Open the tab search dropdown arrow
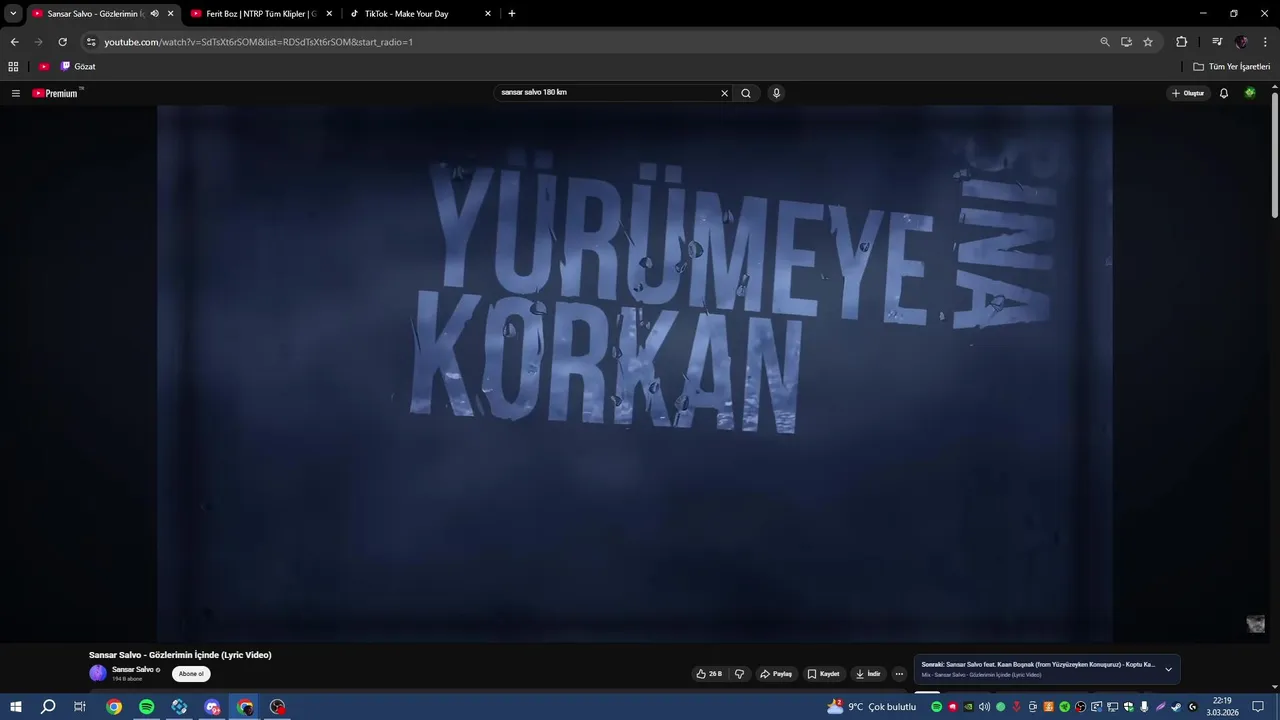Image resolution: width=1280 pixels, height=720 pixels. 13,14
